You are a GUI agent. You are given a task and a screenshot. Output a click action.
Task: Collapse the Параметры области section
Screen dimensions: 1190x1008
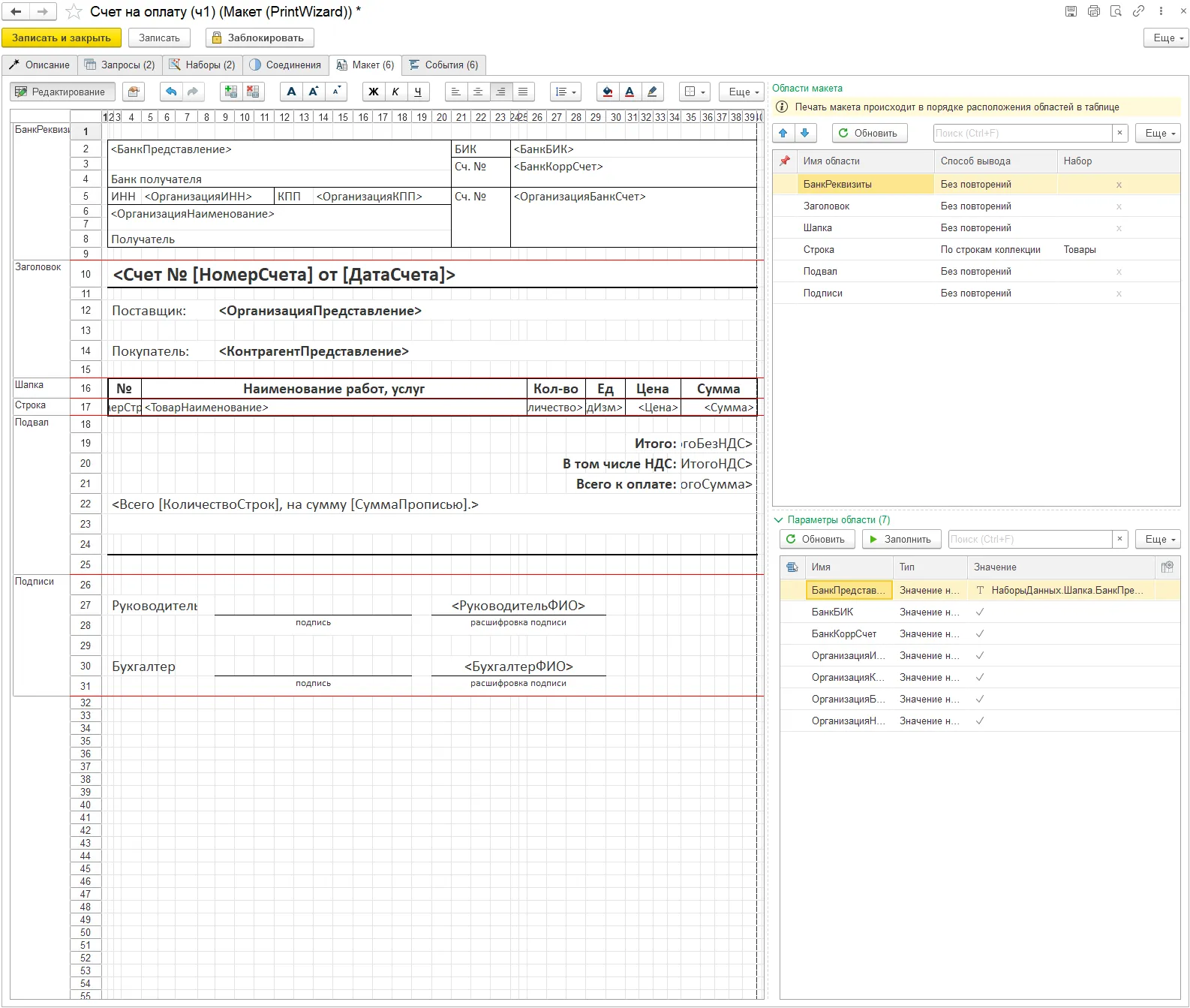pyautogui.click(x=779, y=519)
